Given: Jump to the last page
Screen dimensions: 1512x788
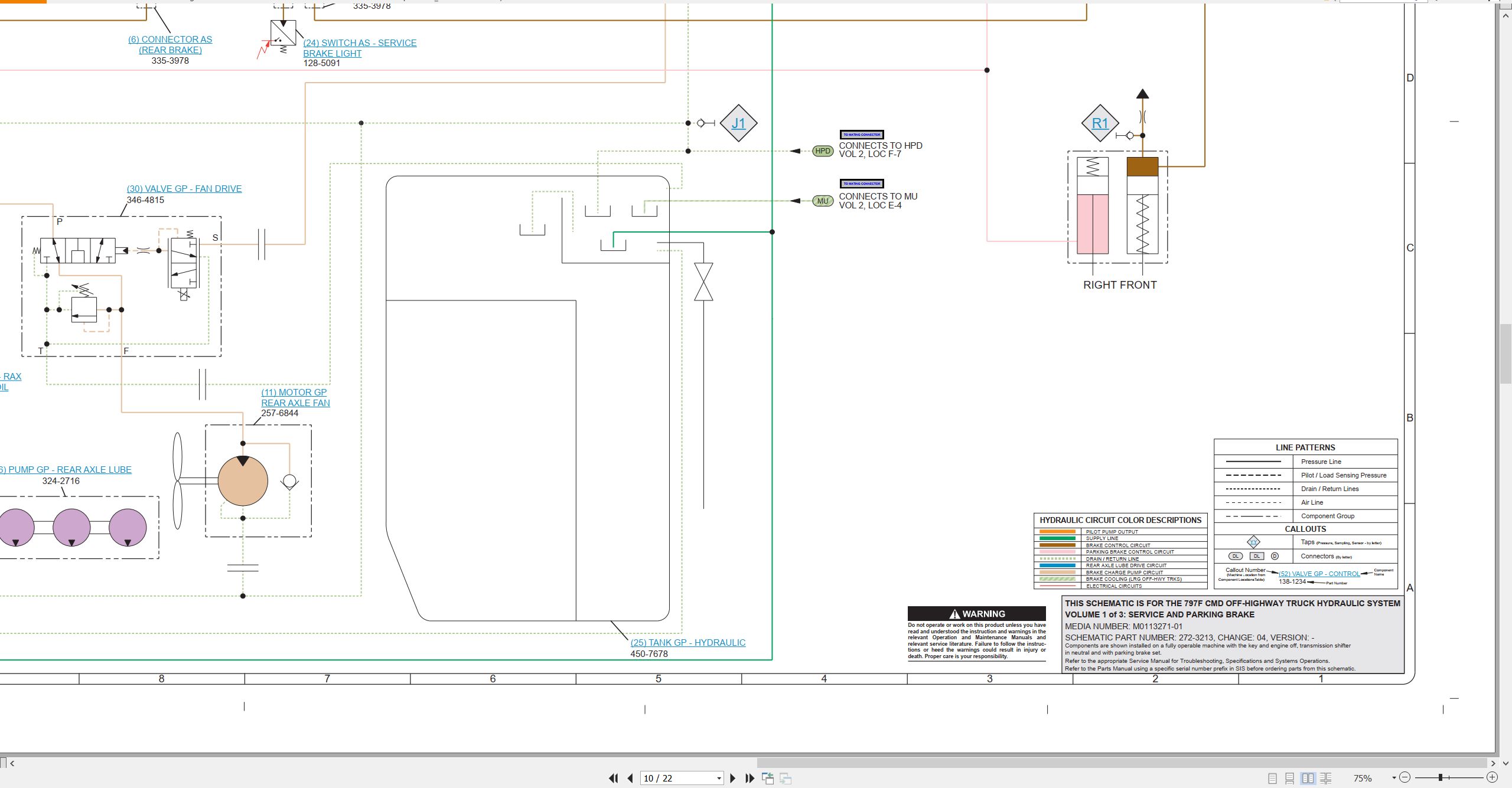Looking at the screenshot, I should (x=750, y=778).
